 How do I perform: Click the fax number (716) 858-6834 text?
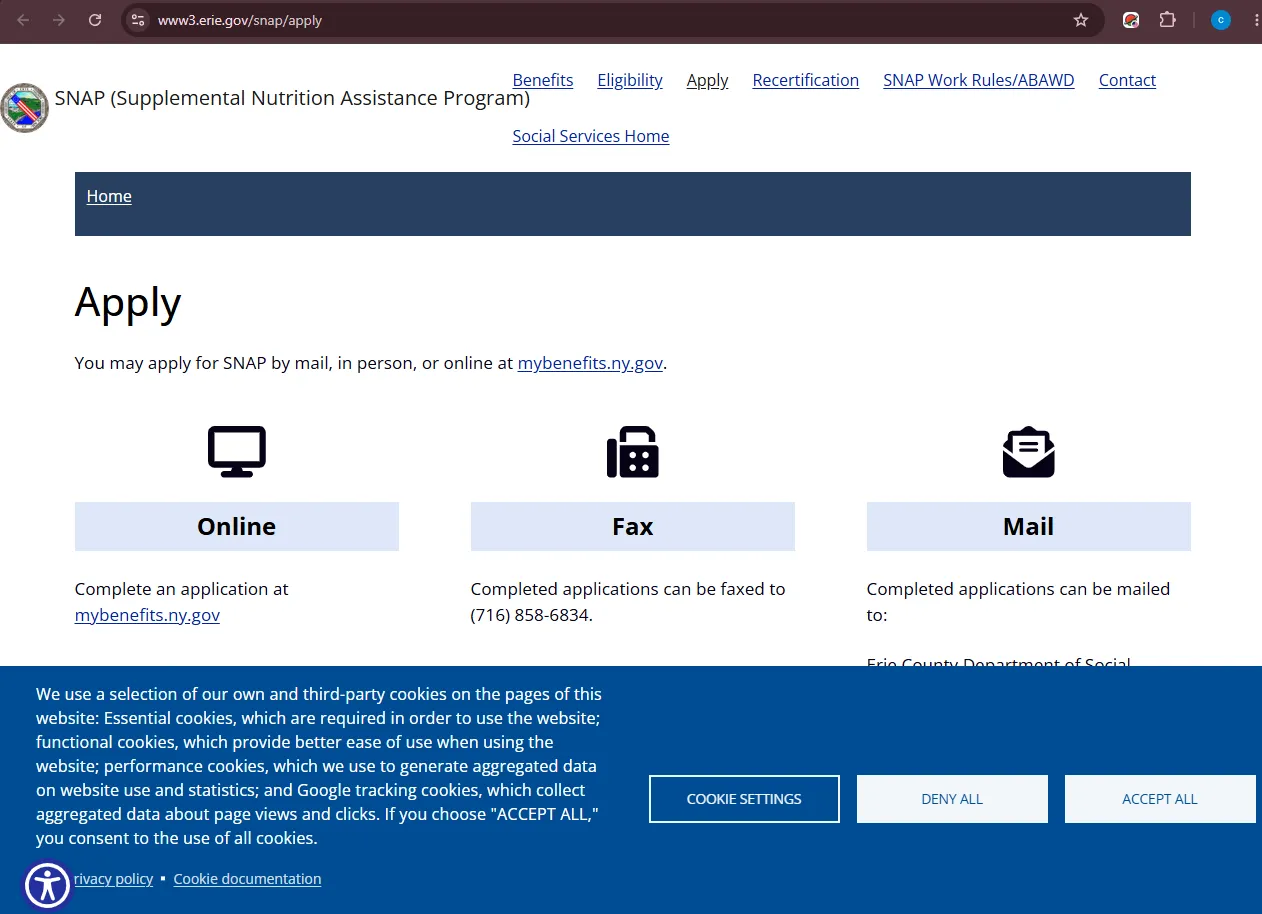pos(530,615)
